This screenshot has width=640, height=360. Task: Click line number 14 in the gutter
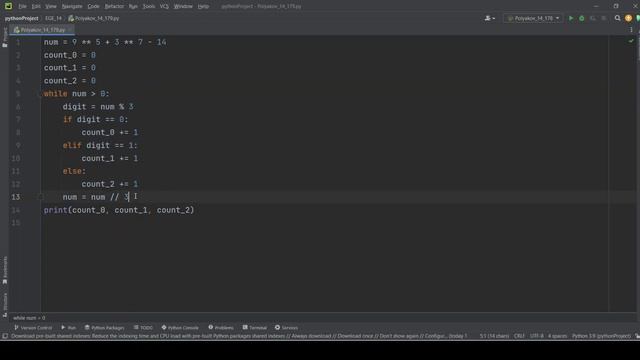click(16, 210)
